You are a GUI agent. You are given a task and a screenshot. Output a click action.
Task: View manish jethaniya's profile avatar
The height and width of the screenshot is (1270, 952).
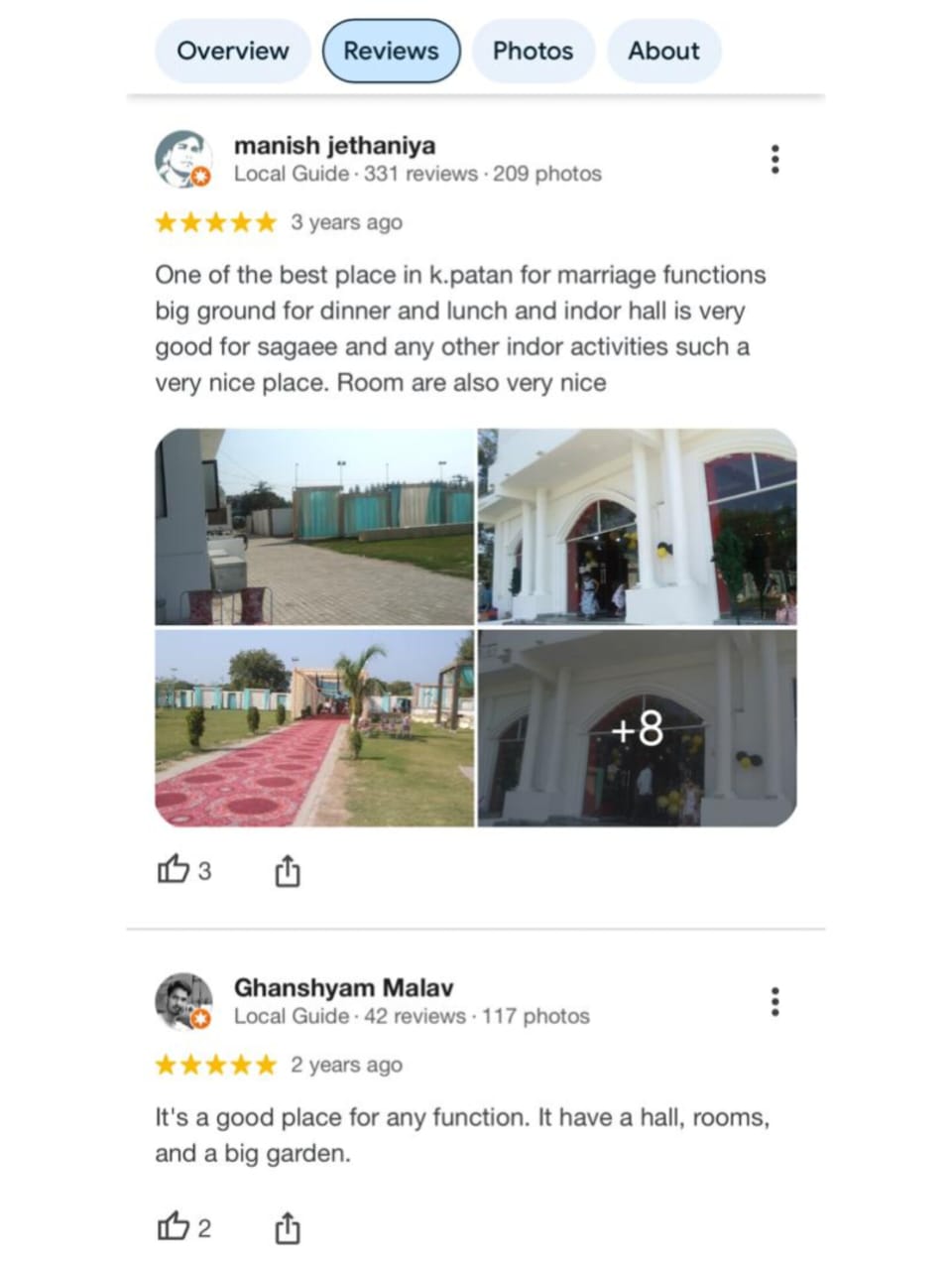pos(183,159)
